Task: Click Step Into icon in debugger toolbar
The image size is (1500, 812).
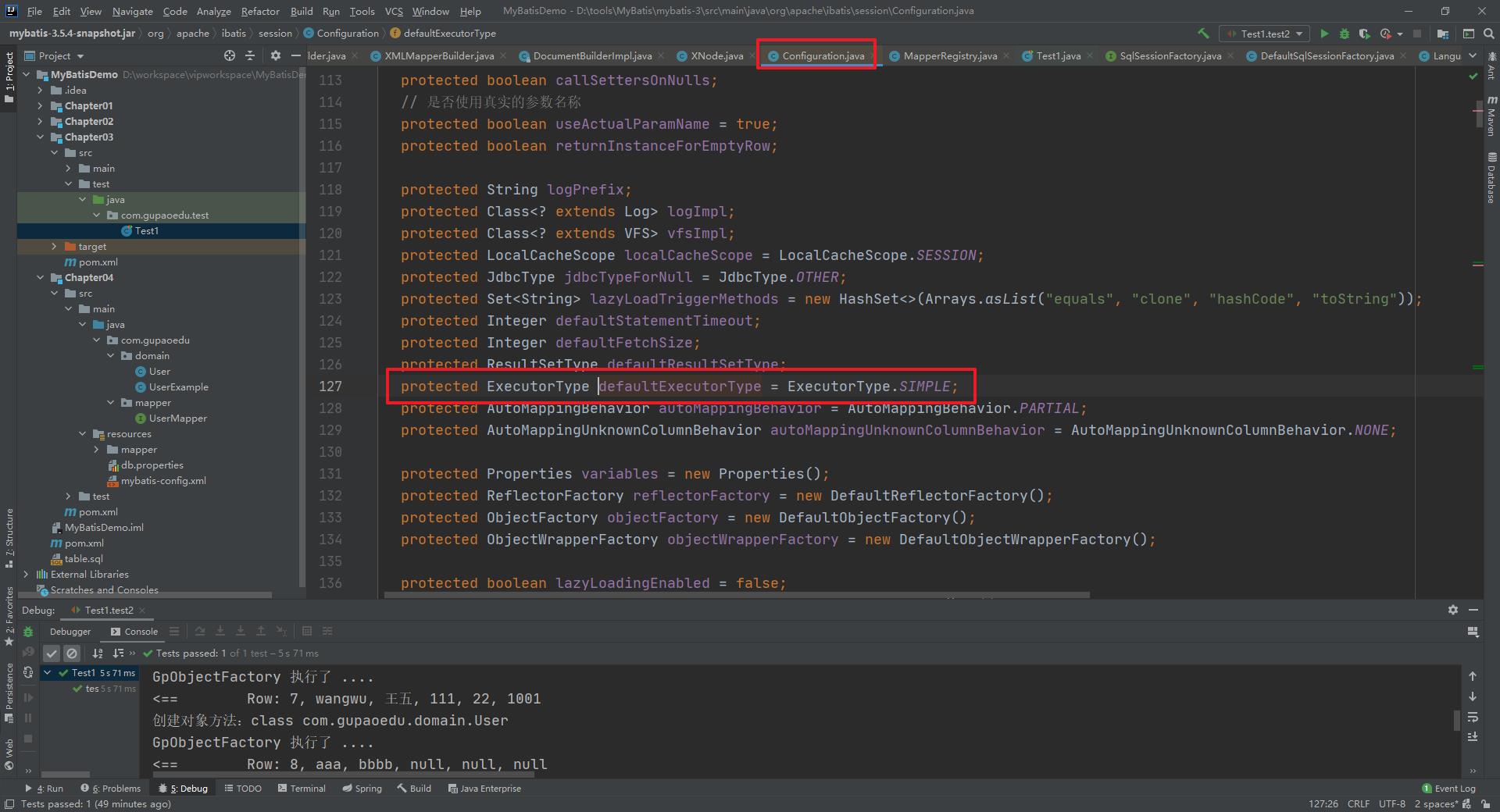Action: (220, 631)
